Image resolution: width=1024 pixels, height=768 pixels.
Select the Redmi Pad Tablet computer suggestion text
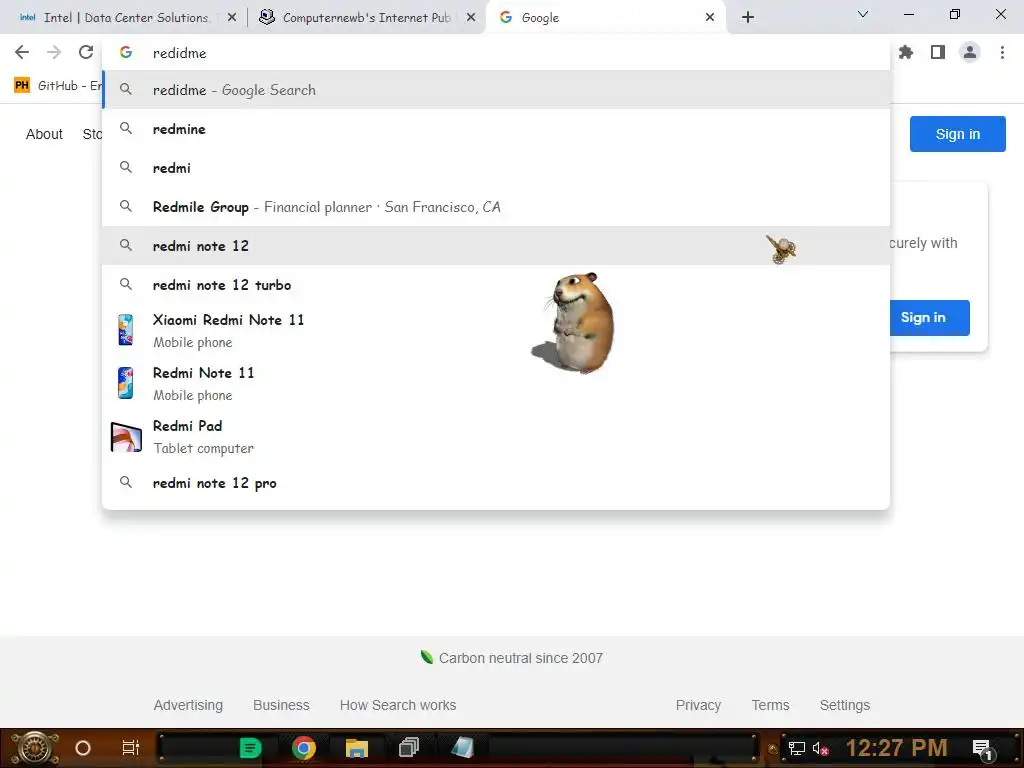(x=203, y=437)
